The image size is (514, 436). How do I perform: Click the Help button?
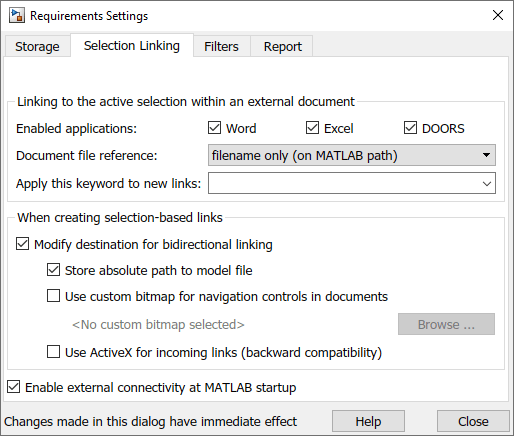click(368, 421)
